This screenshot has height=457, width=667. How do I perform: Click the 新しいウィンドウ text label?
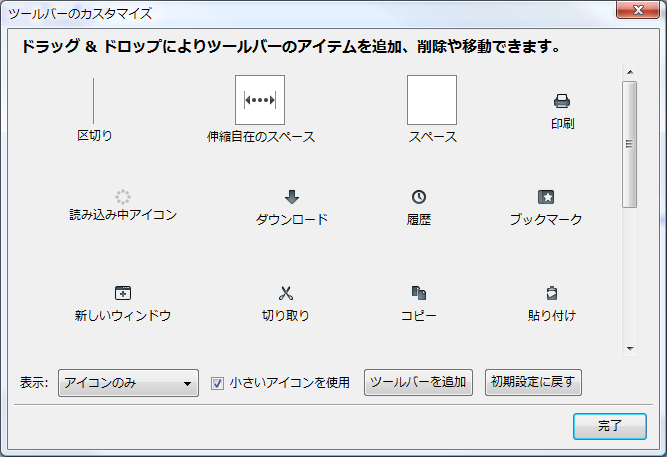coord(123,315)
